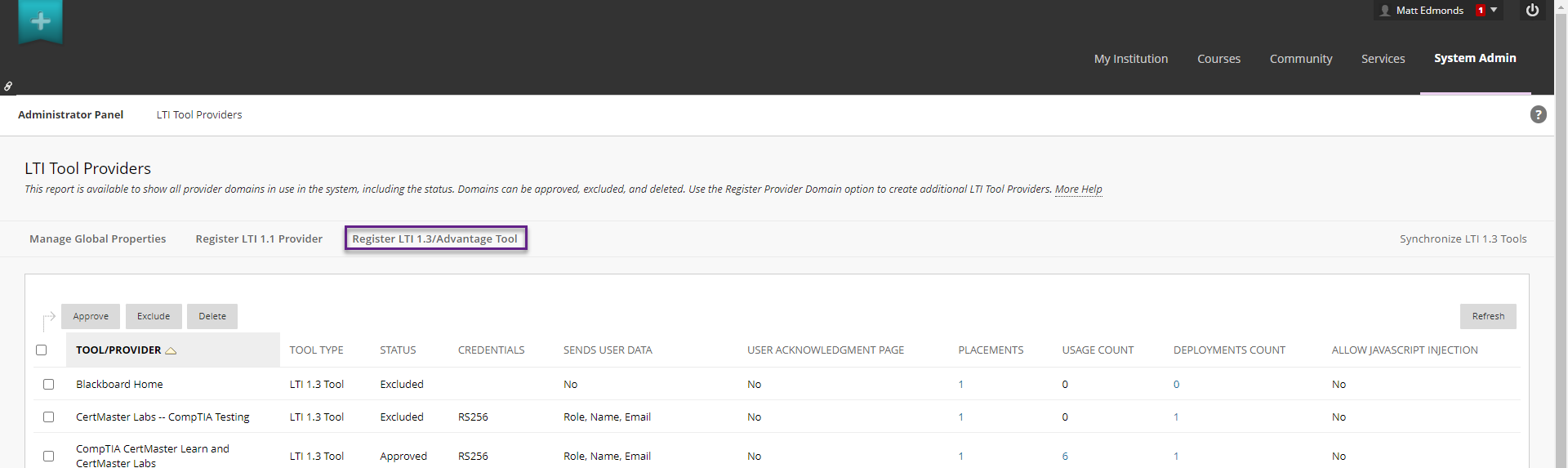Click Register LTI 1.3/Advantage Tool

point(435,238)
